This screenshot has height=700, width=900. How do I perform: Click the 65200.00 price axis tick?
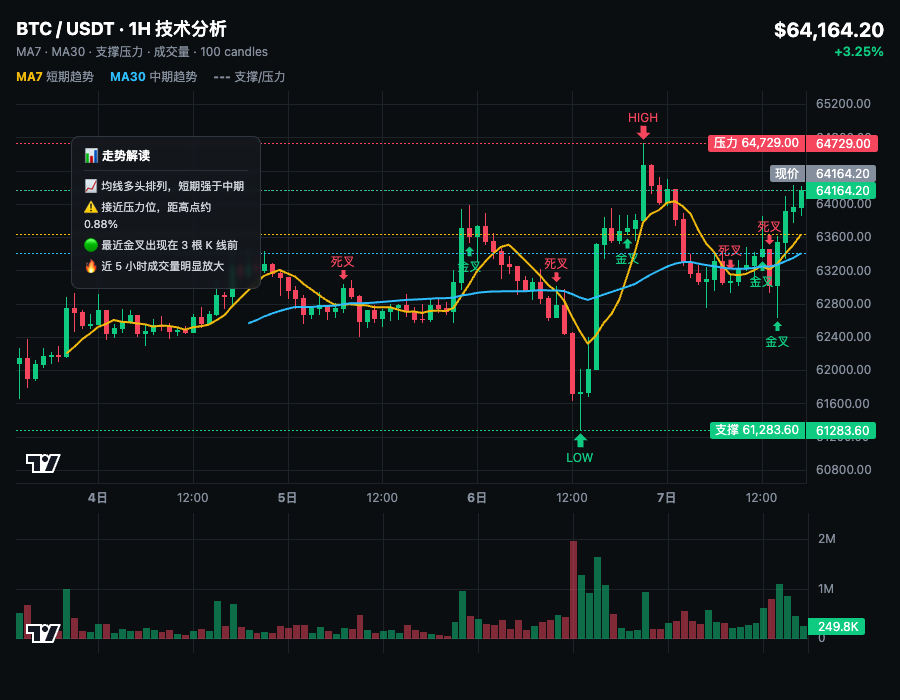(843, 104)
